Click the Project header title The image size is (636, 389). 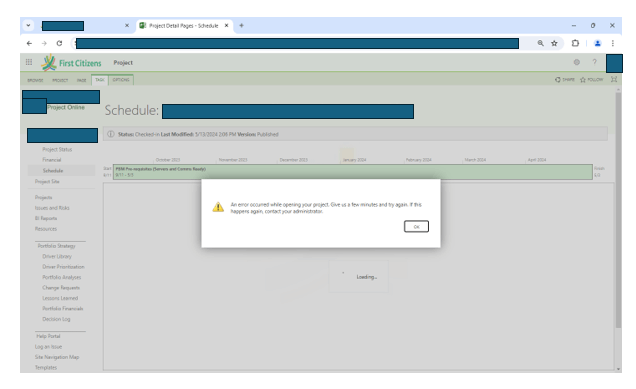(x=123, y=62)
